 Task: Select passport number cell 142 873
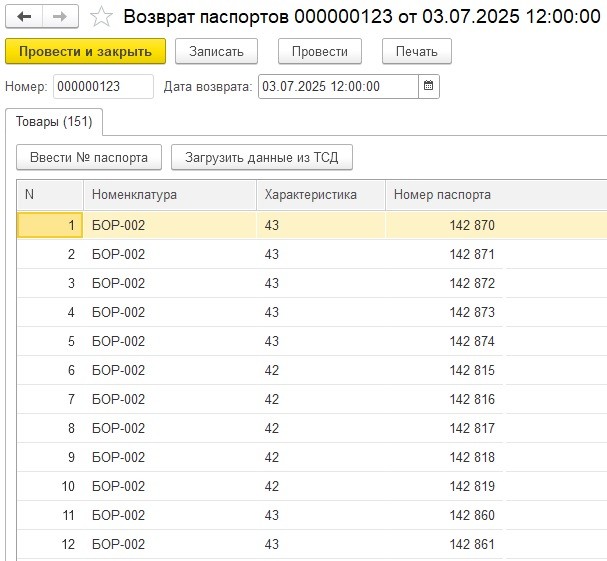[472, 313]
